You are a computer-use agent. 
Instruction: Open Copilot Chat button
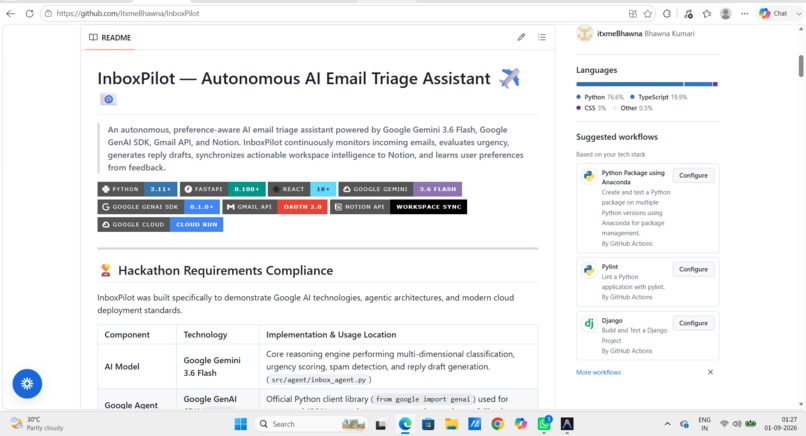click(x=774, y=13)
